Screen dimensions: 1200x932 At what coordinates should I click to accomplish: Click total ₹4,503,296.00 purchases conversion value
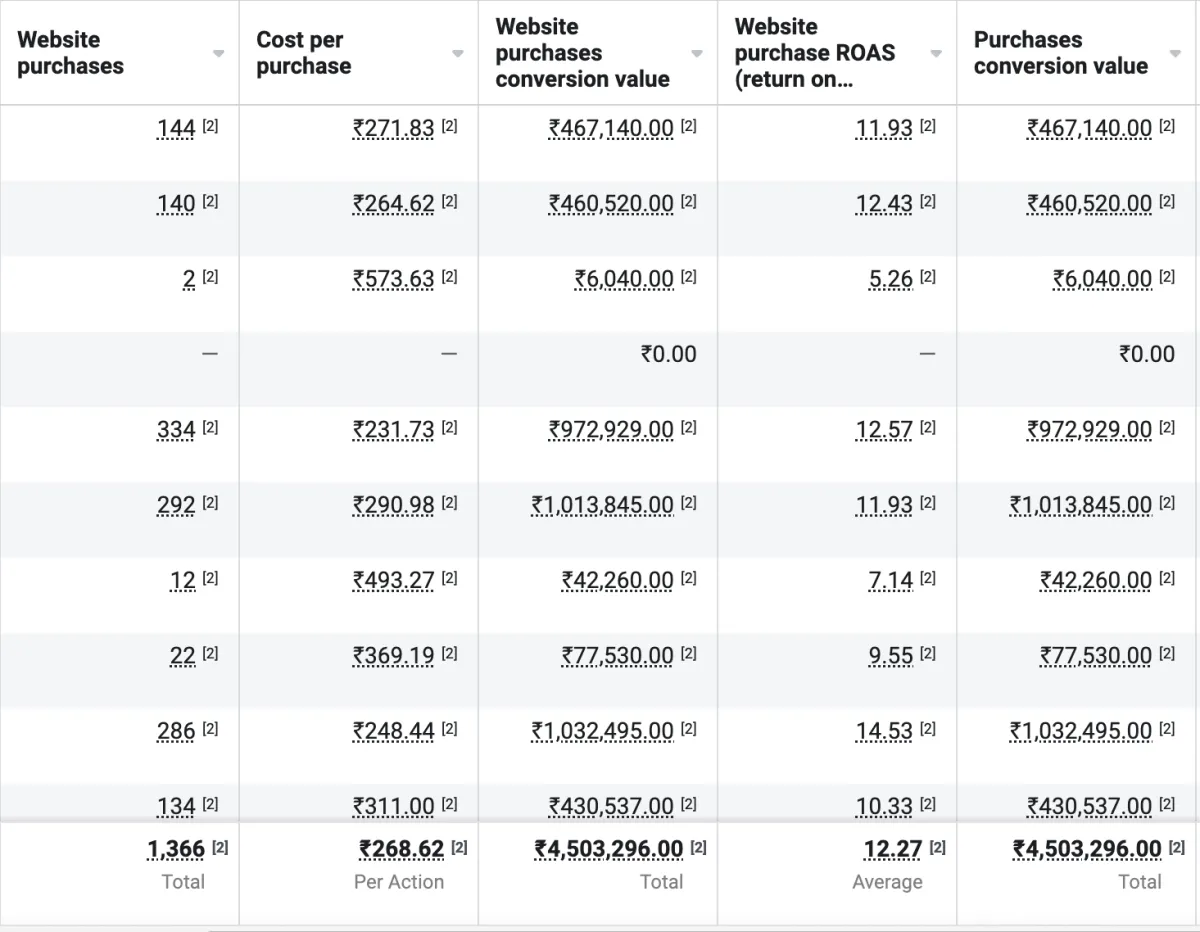pyautogui.click(x=1087, y=849)
